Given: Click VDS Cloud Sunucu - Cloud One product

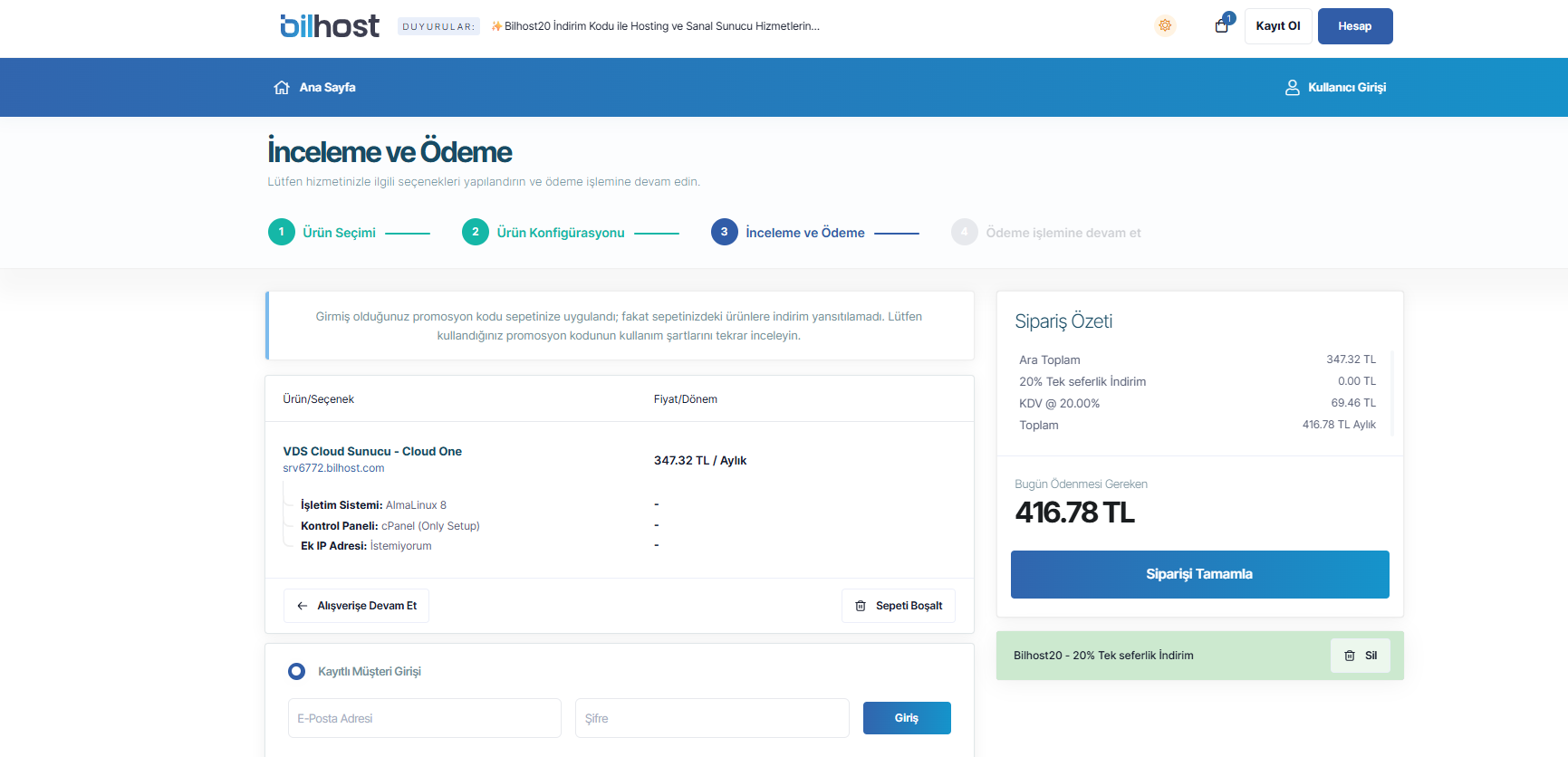Looking at the screenshot, I should coord(372,451).
